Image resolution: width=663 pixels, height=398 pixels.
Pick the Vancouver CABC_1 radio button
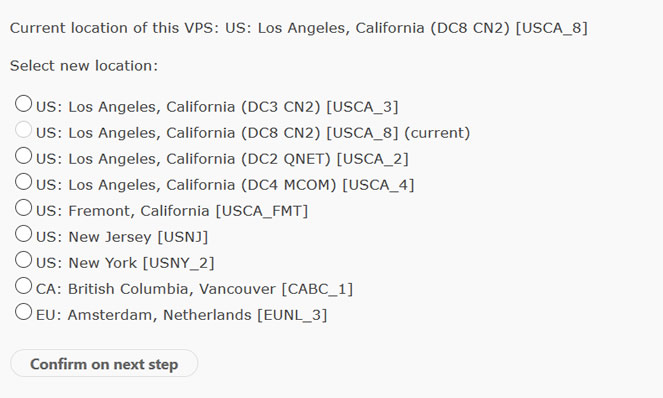pos(23,286)
